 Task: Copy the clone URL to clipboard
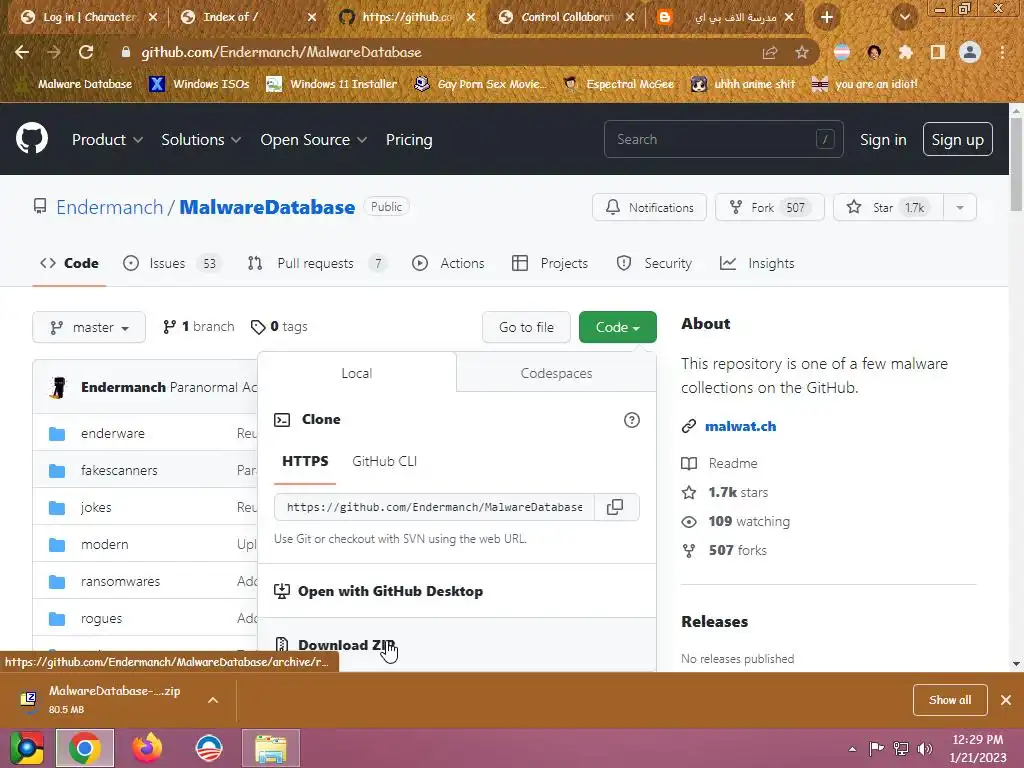tap(615, 507)
